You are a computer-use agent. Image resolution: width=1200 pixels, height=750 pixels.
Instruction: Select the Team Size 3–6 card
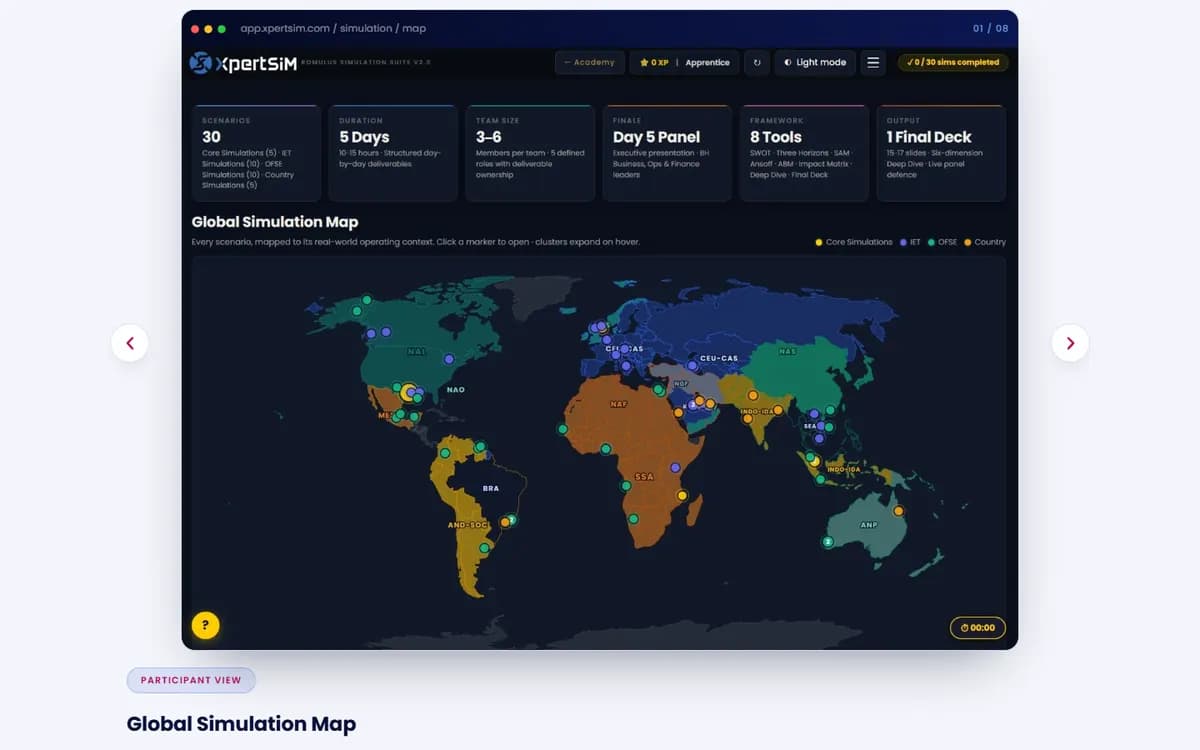coord(530,153)
